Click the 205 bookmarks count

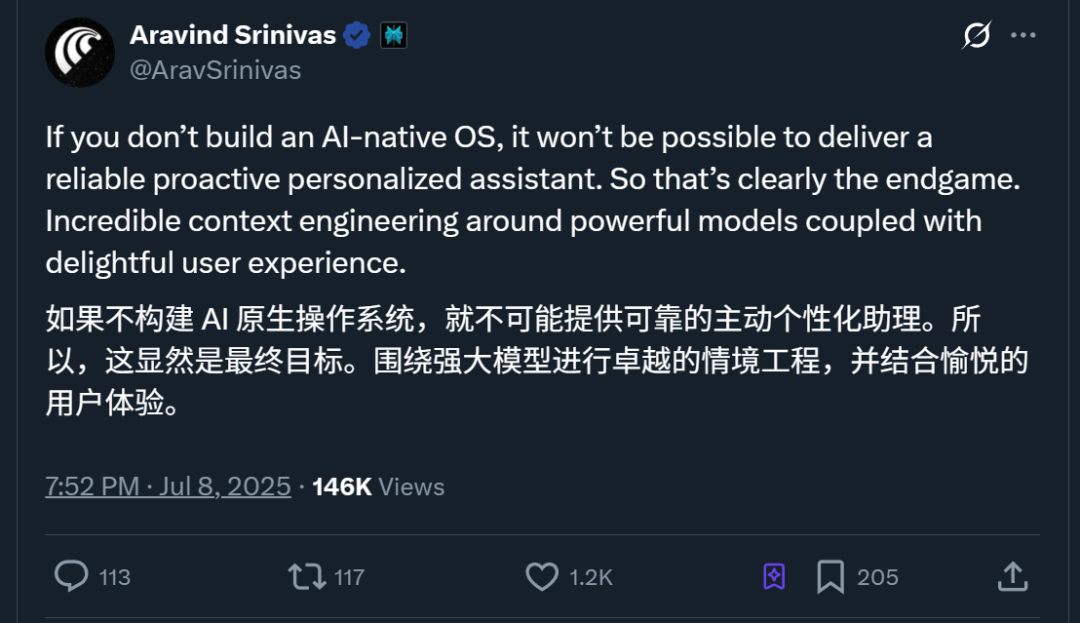878,577
